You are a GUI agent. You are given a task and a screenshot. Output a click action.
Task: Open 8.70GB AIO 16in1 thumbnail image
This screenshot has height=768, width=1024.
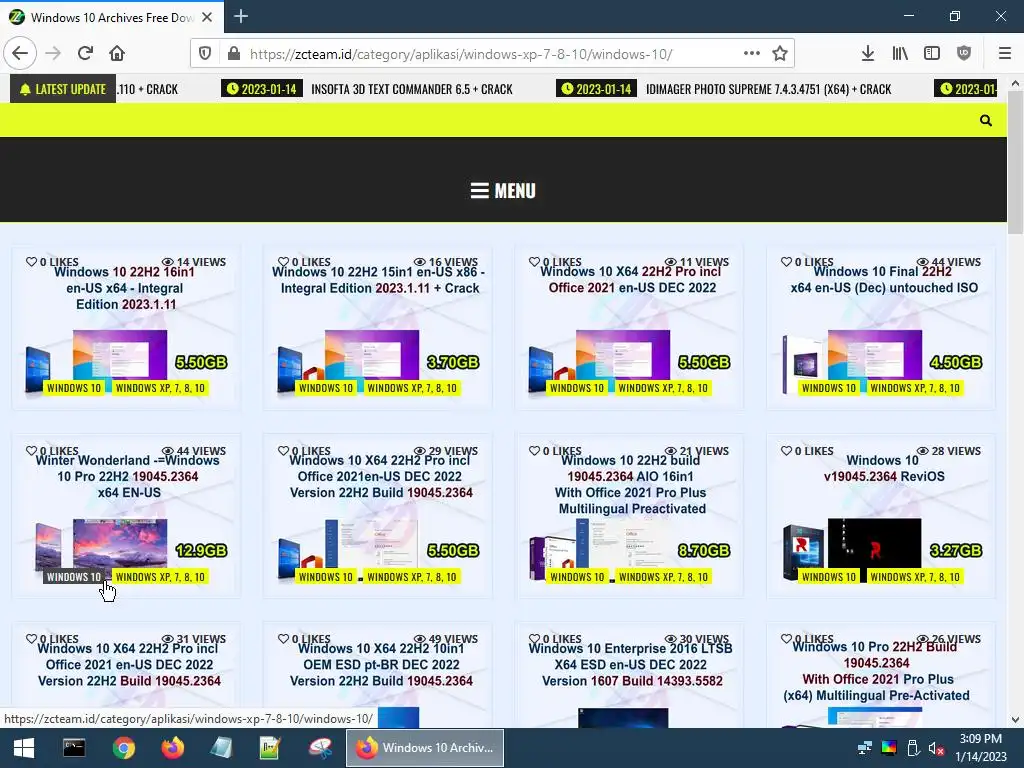coord(622,543)
